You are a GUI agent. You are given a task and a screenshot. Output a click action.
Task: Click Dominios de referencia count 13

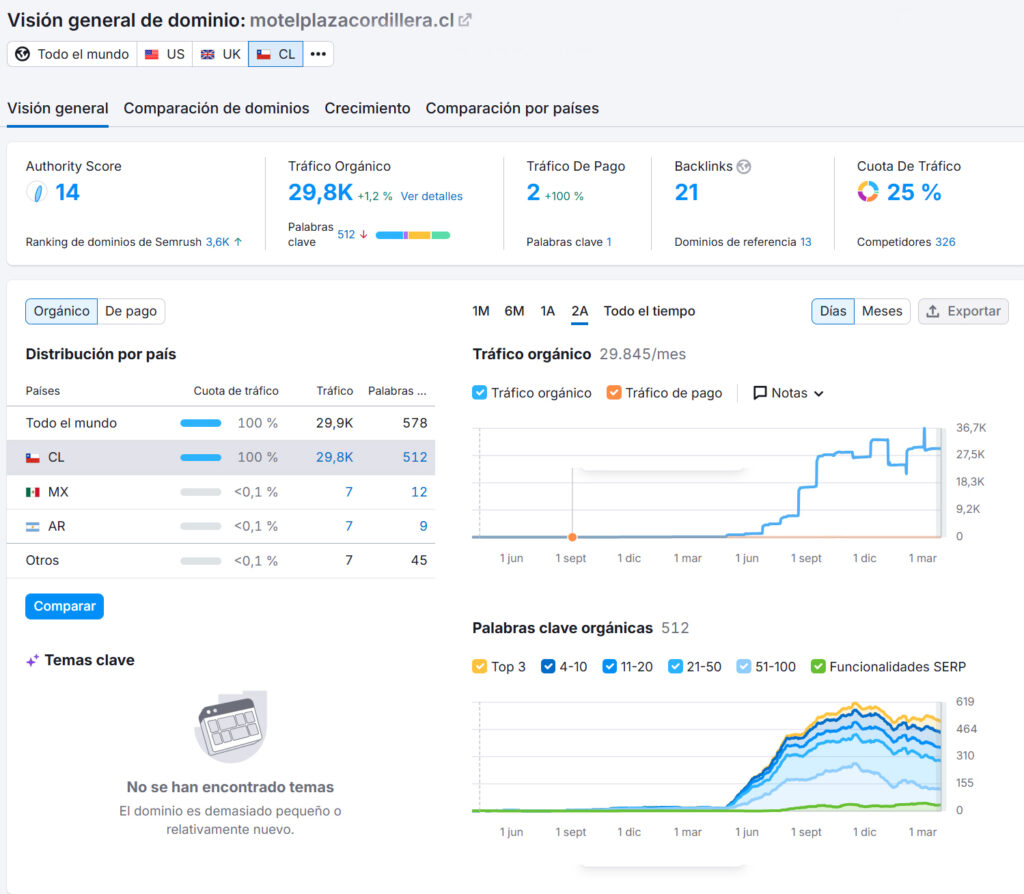click(x=806, y=242)
